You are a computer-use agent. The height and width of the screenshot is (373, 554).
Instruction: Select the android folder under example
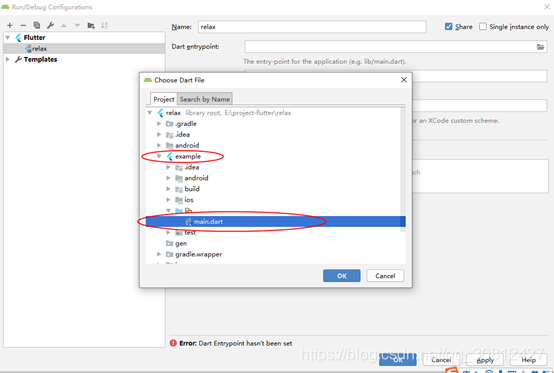192,178
